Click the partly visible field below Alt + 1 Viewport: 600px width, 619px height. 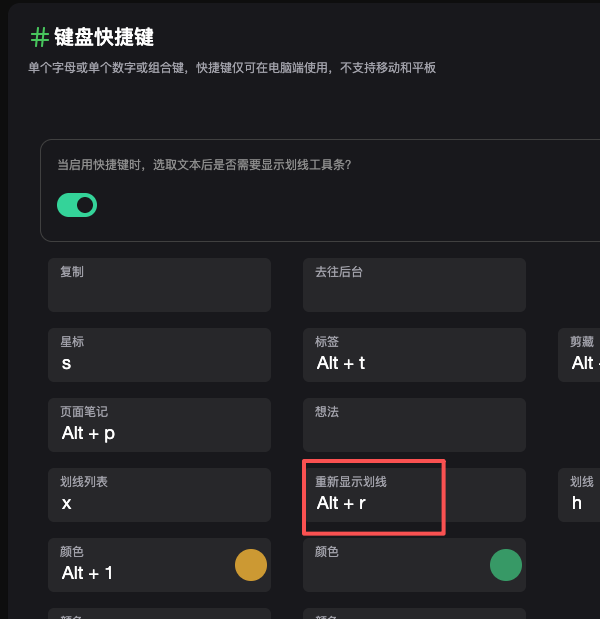pos(159,614)
